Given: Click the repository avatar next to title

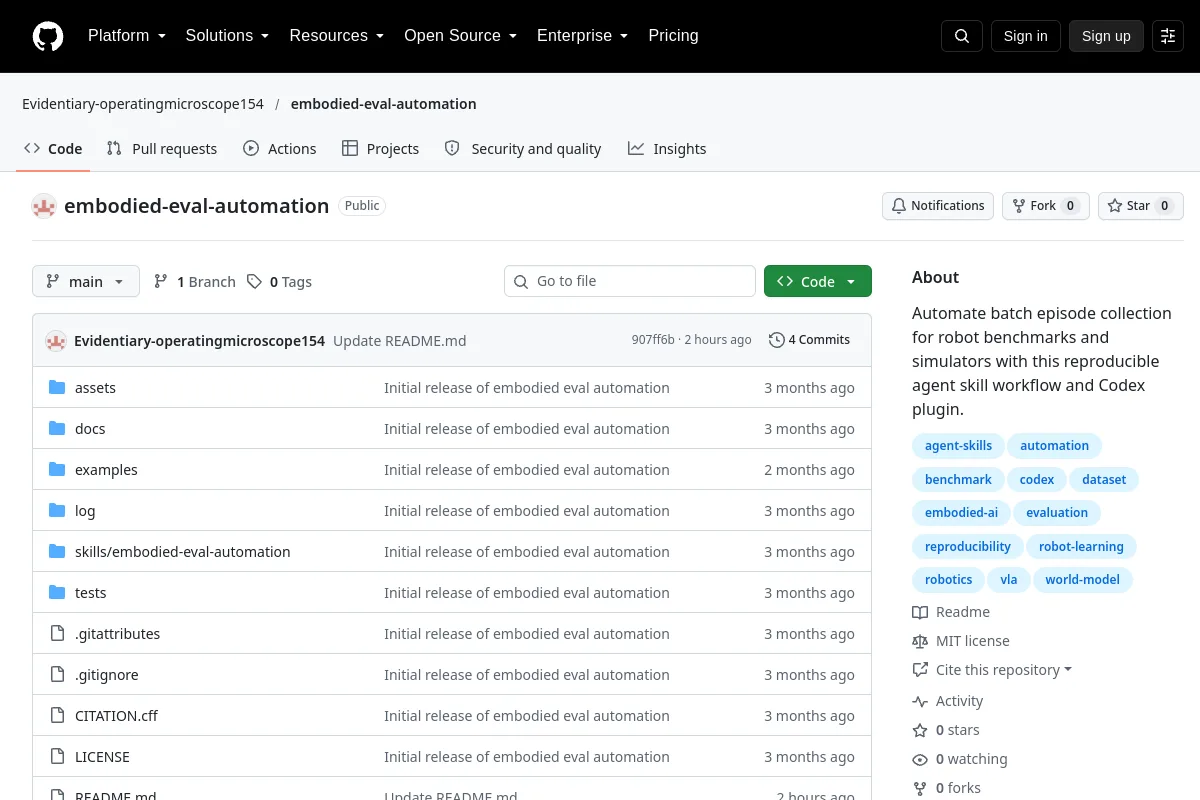Looking at the screenshot, I should (x=44, y=206).
